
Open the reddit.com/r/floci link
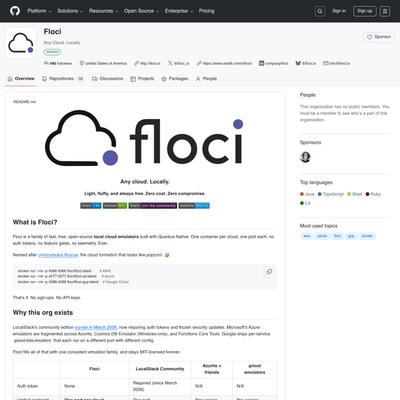pyautogui.click(x=224, y=63)
